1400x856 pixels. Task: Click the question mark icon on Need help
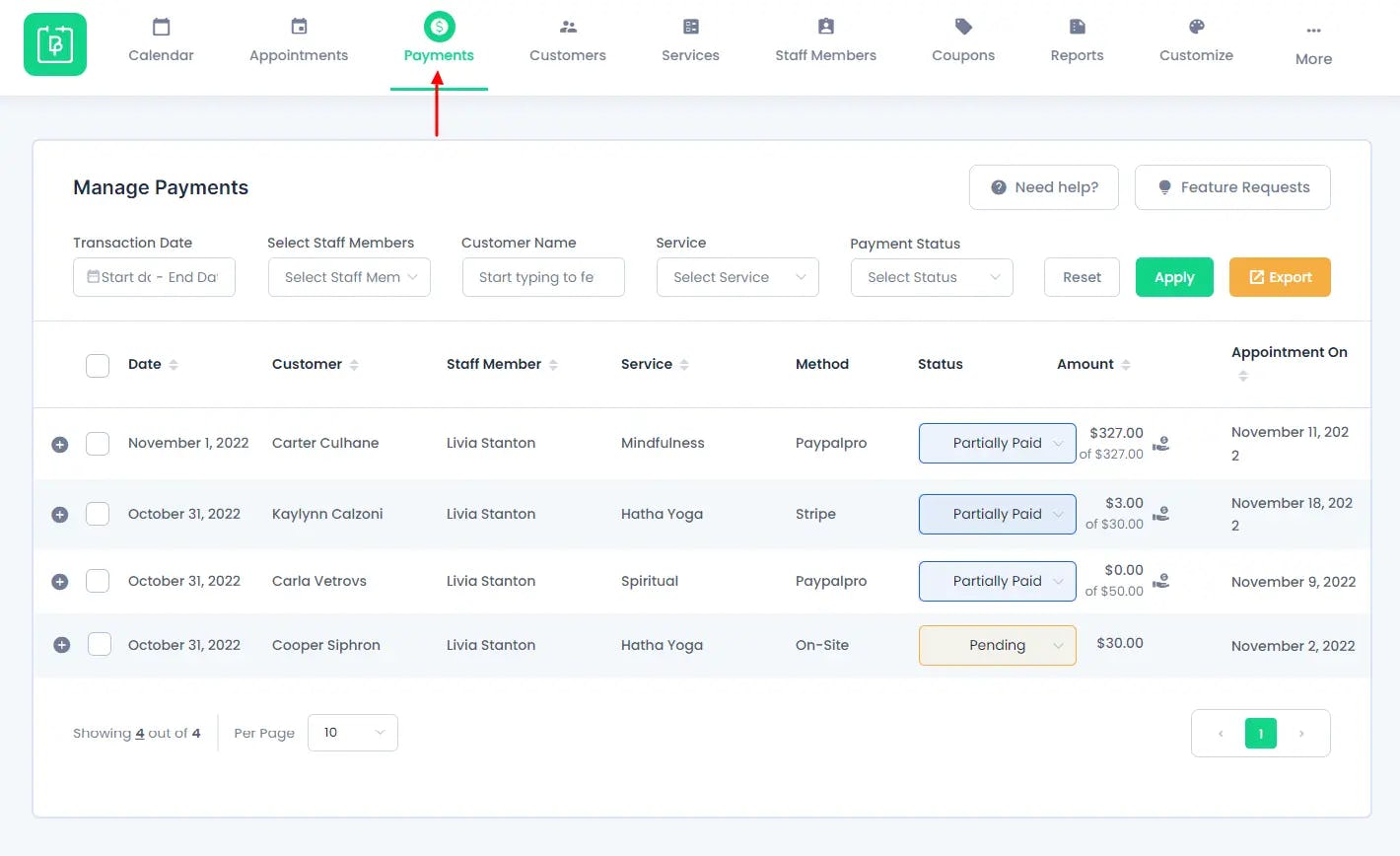pyautogui.click(x=998, y=186)
